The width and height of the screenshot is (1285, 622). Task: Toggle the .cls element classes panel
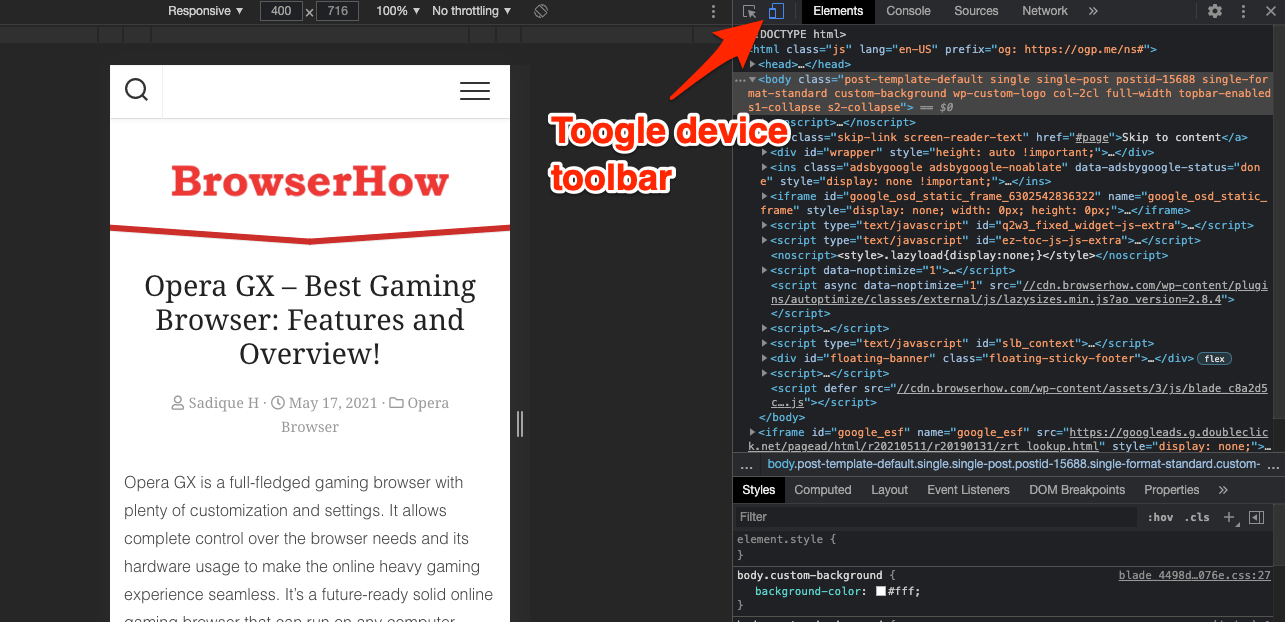[x=1196, y=517]
